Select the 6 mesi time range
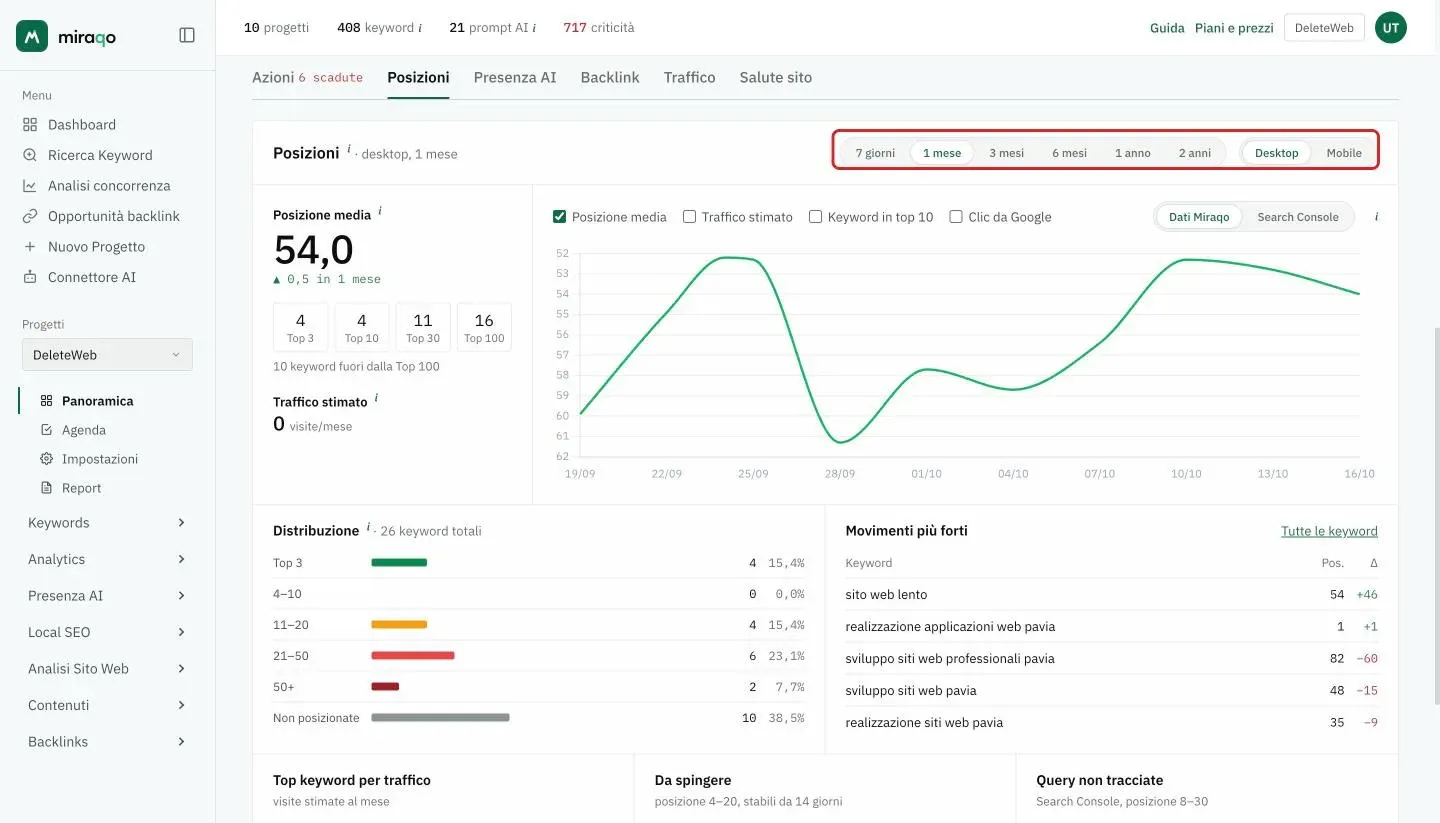Image resolution: width=1440 pixels, height=823 pixels. click(x=1069, y=153)
